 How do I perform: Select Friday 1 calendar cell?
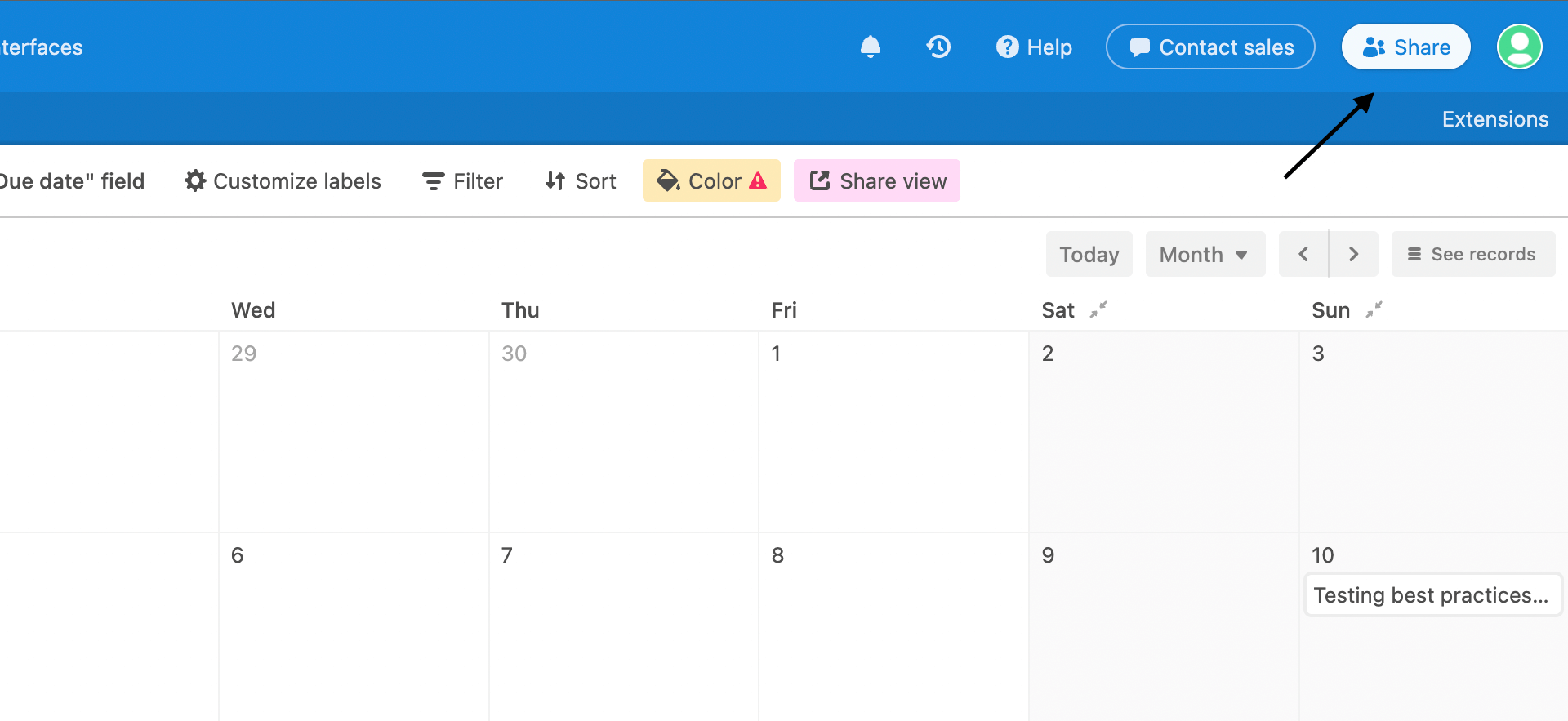[893, 431]
